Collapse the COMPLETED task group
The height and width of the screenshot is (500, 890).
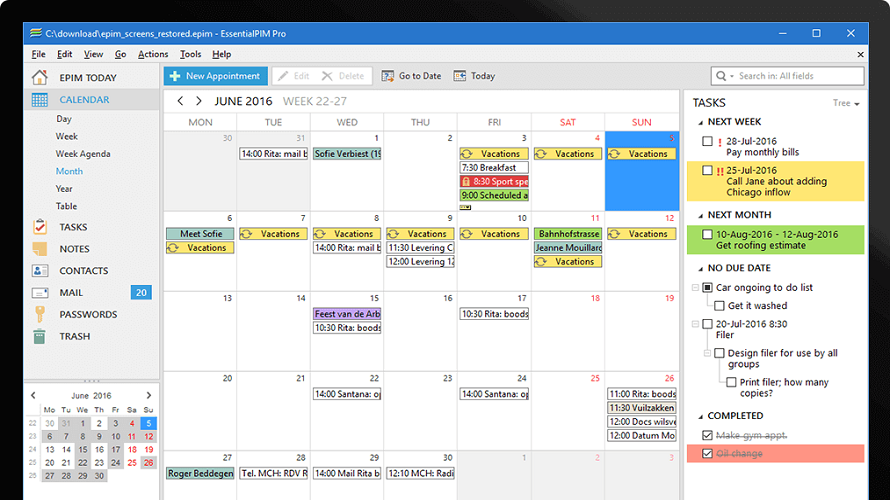(700, 416)
